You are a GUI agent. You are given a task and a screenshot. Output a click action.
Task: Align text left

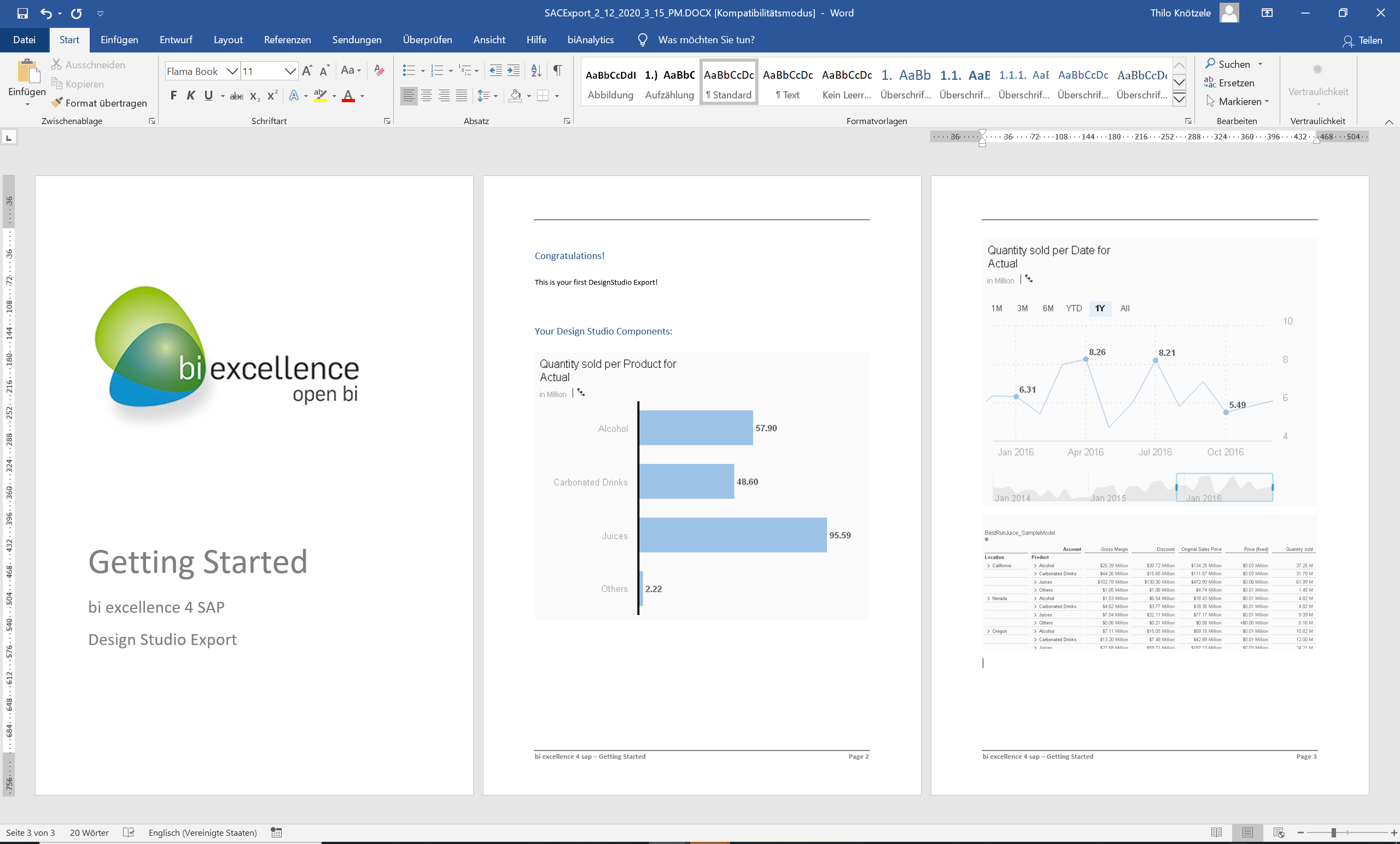(409, 96)
